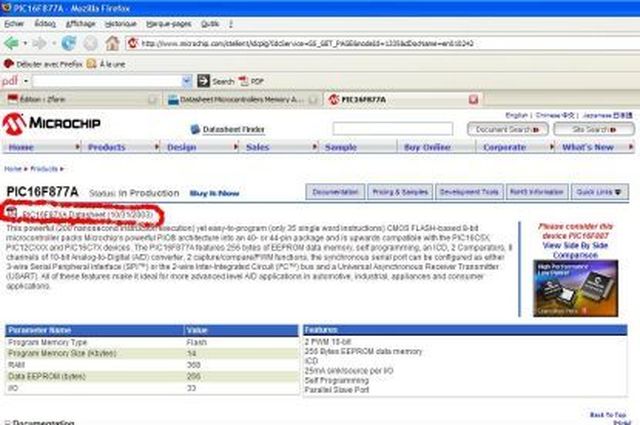Screen dimensions: 640x425
Task: Open the Documentation section tab
Action: tap(335, 192)
